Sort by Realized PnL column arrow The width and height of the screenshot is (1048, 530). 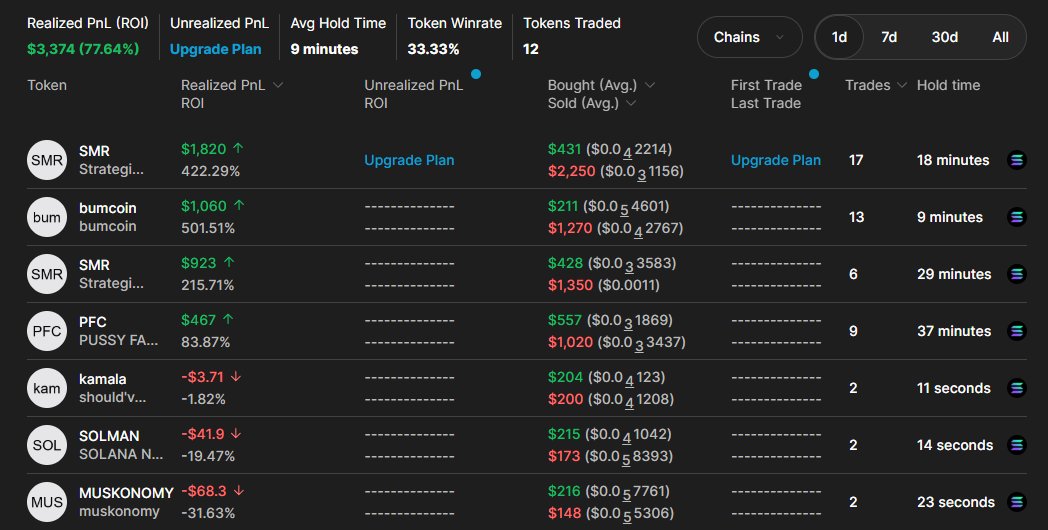tap(278, 85)
